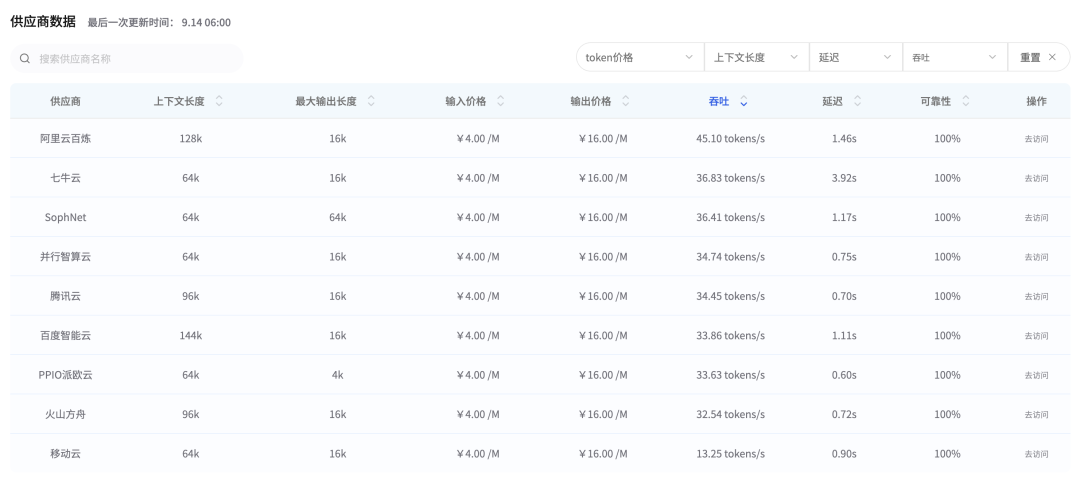Click the 45.10 tokens/s throughput value

click(x=731, y=138)
